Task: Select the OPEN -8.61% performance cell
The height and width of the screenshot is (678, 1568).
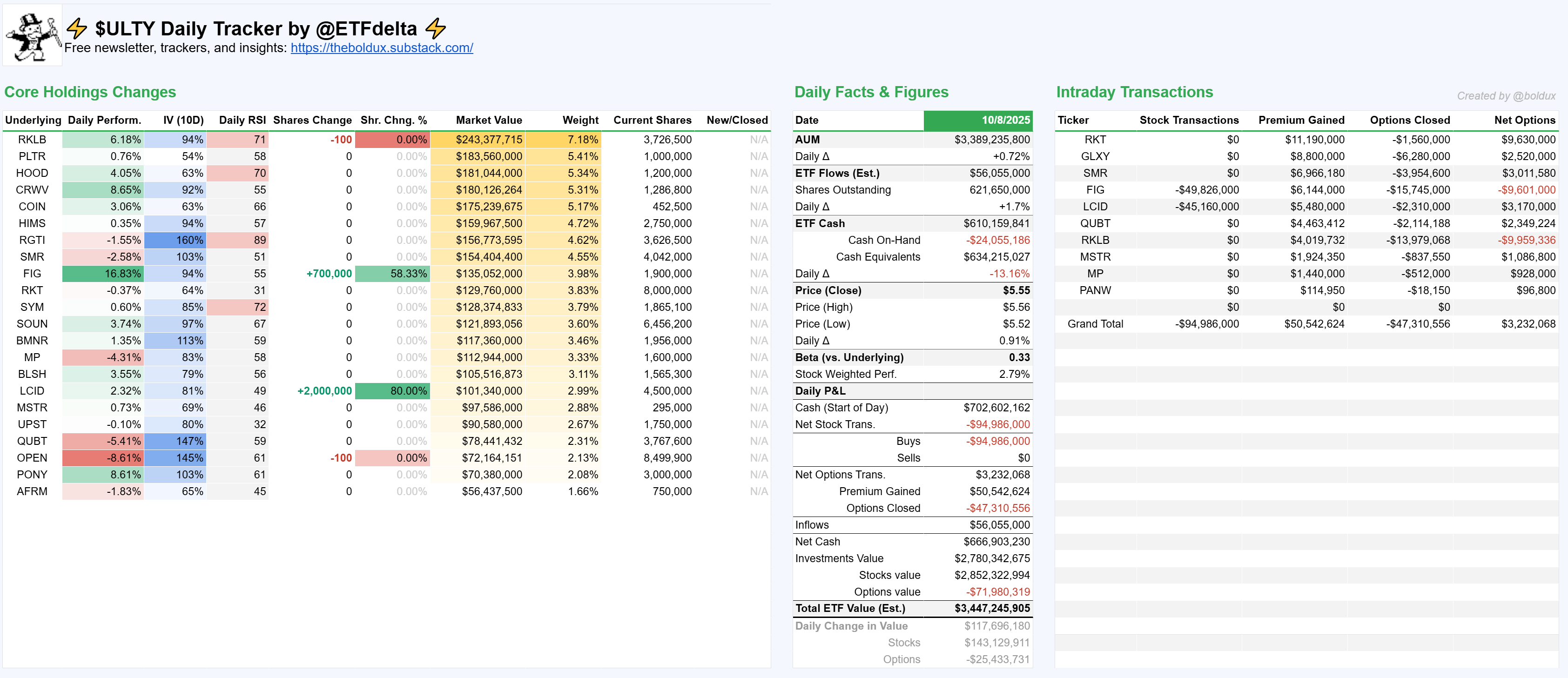Action: 103,458
